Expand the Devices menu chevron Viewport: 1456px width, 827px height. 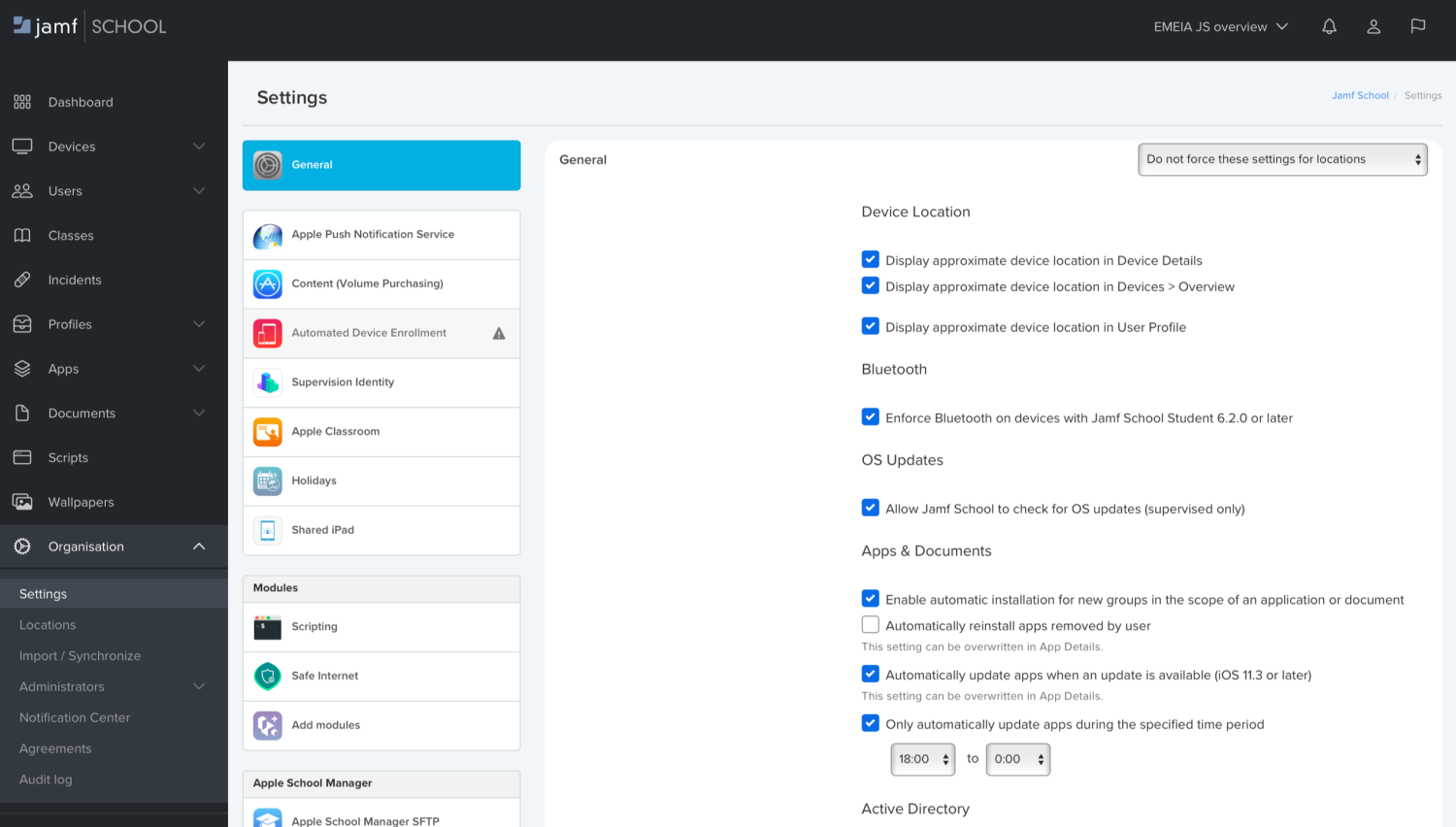click(199, 147)
